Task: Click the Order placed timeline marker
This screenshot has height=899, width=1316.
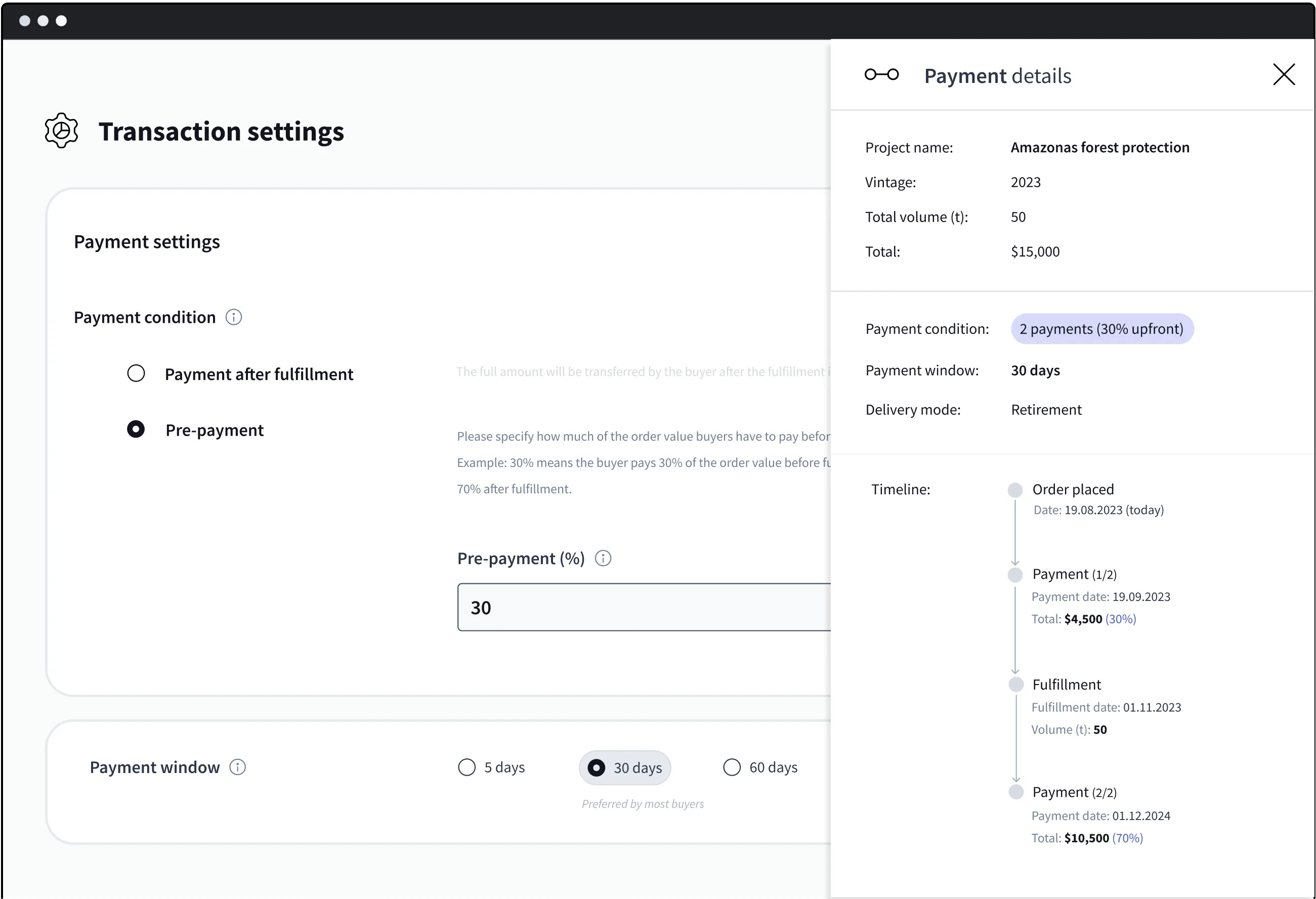Action: pos(1015,490)
